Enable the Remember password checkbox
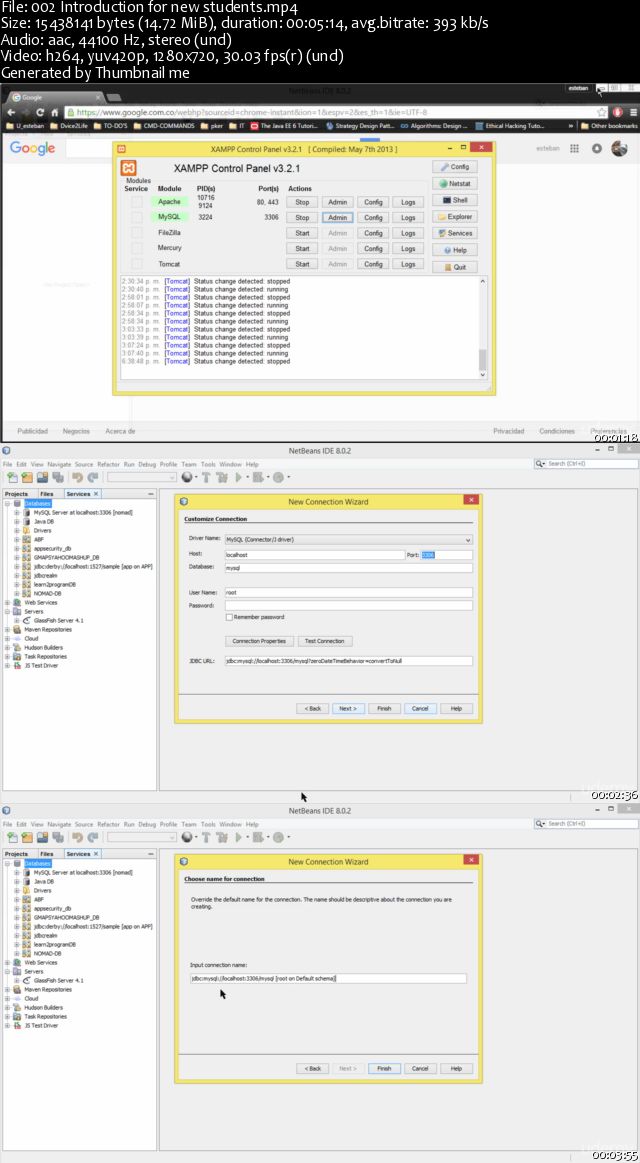The height and width of the screenshot is (1163, 640). 229,617
